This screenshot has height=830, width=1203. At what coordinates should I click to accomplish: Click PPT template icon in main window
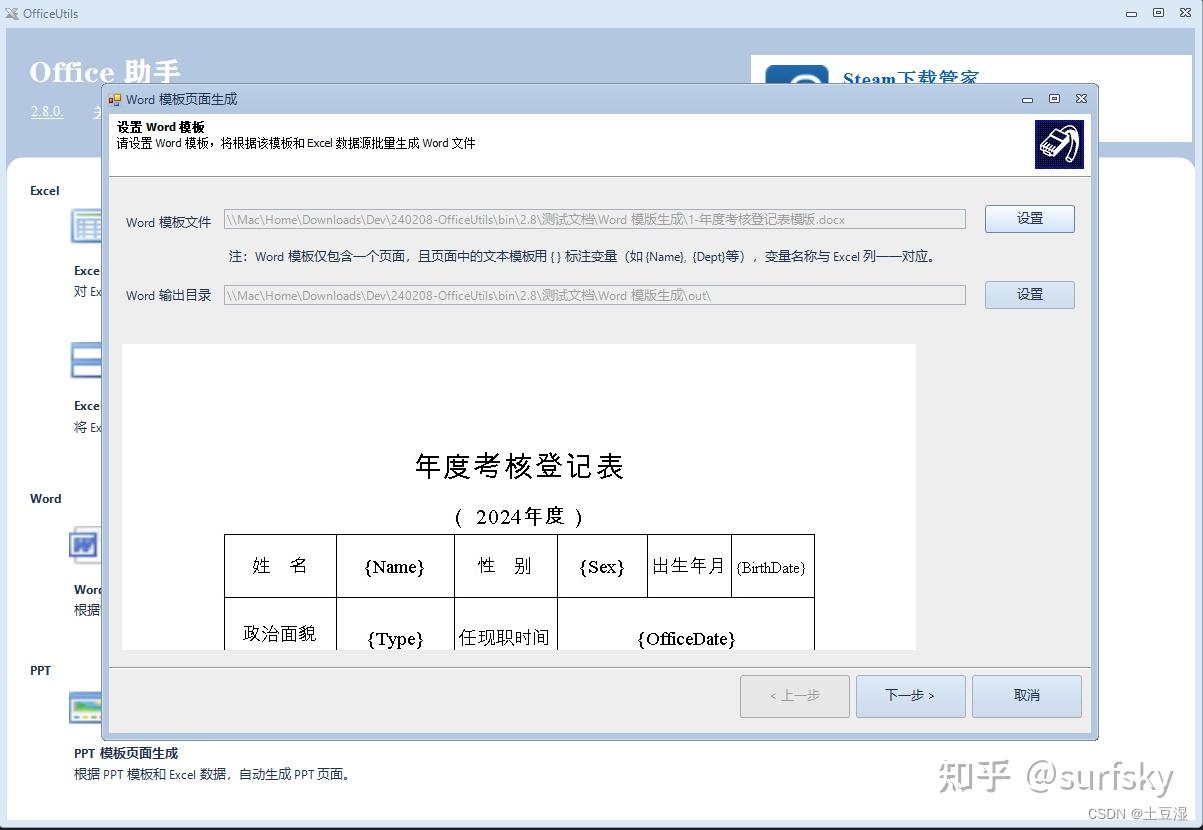click(86, 707)
